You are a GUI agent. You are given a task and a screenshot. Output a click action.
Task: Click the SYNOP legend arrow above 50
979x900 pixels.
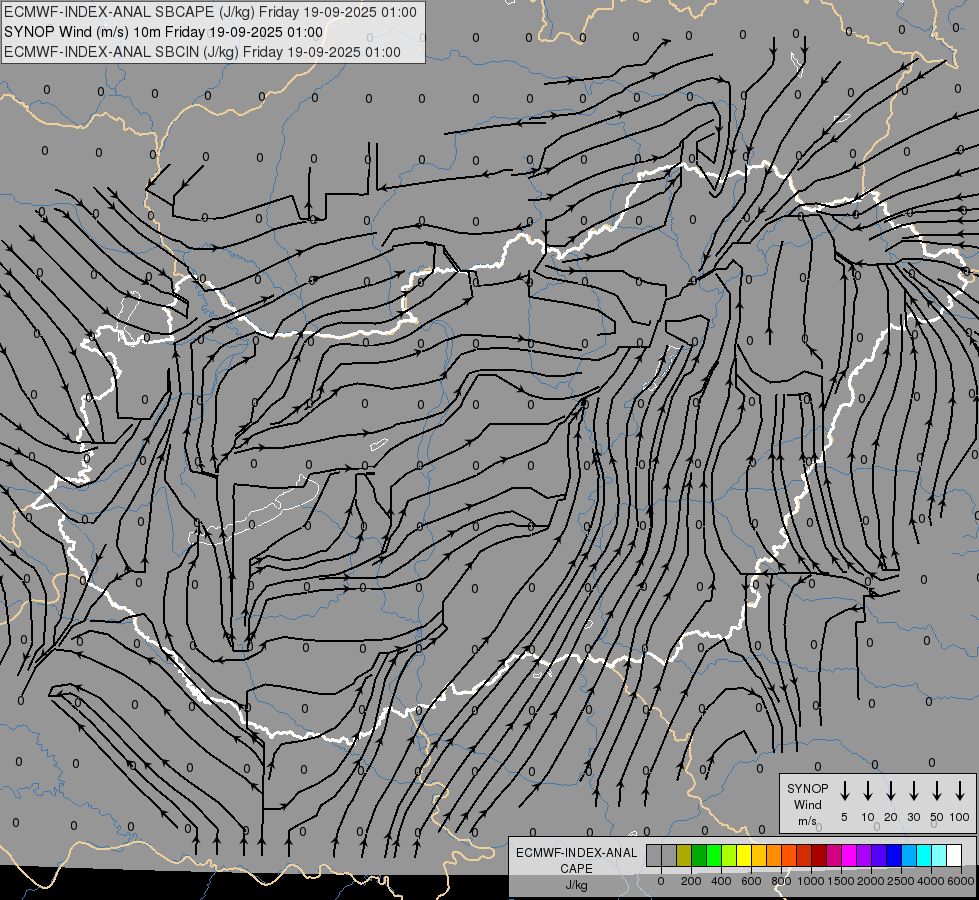pos(937,791)
